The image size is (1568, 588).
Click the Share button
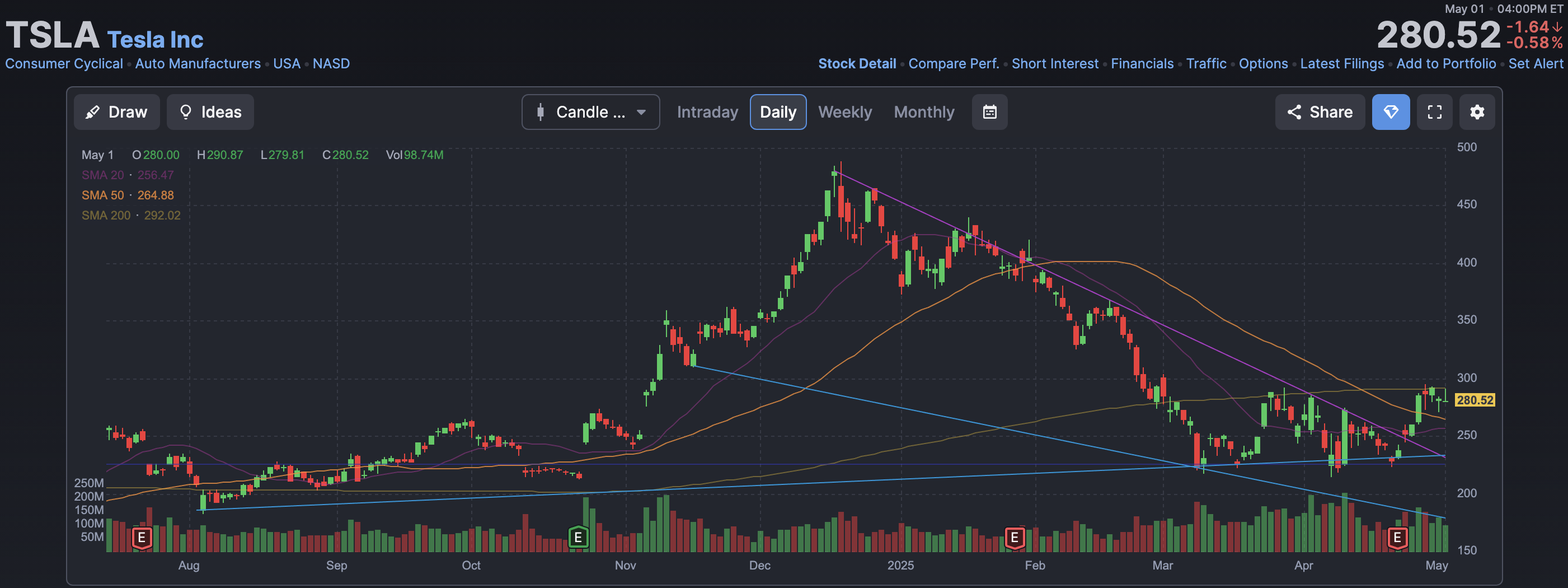[x=1320, y=112]
